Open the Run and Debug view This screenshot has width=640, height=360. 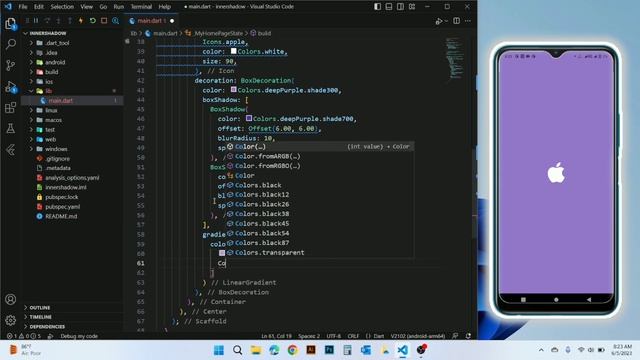[x=11, y=87]
